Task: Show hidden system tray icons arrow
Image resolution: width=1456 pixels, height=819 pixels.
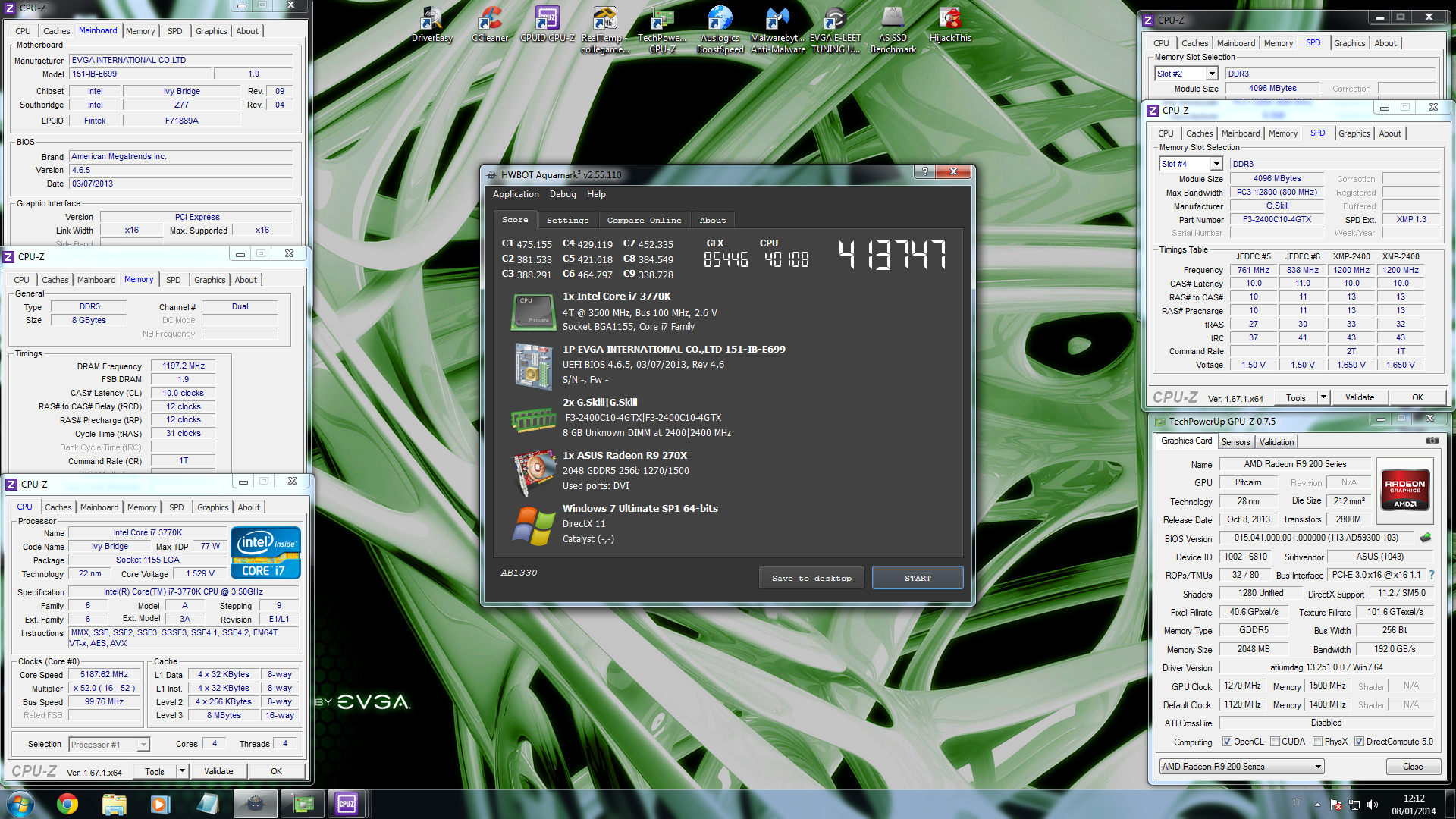Action: (x=1317, y=805)
